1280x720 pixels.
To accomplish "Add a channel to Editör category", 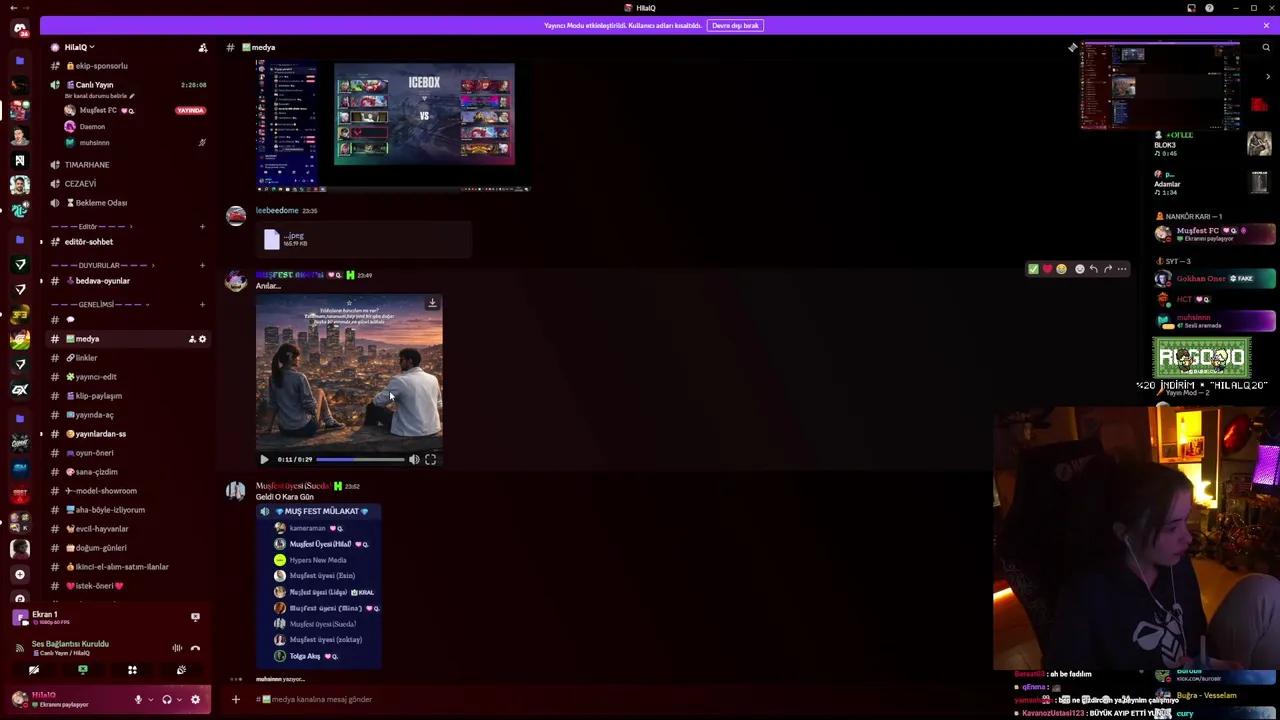I will pyautogui.click(x=202, y=226).
